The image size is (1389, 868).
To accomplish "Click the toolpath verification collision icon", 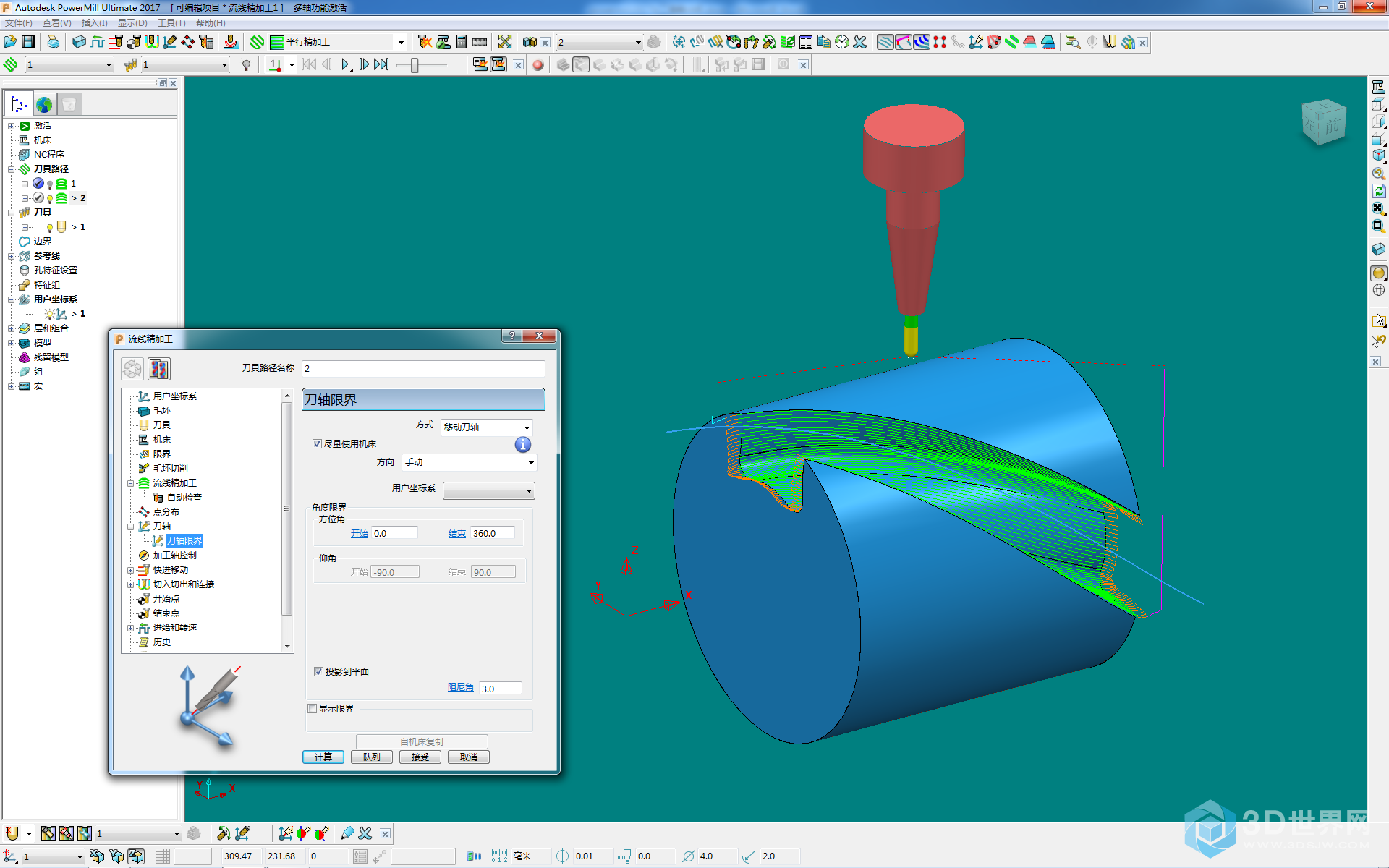I will tap(425, 42).
